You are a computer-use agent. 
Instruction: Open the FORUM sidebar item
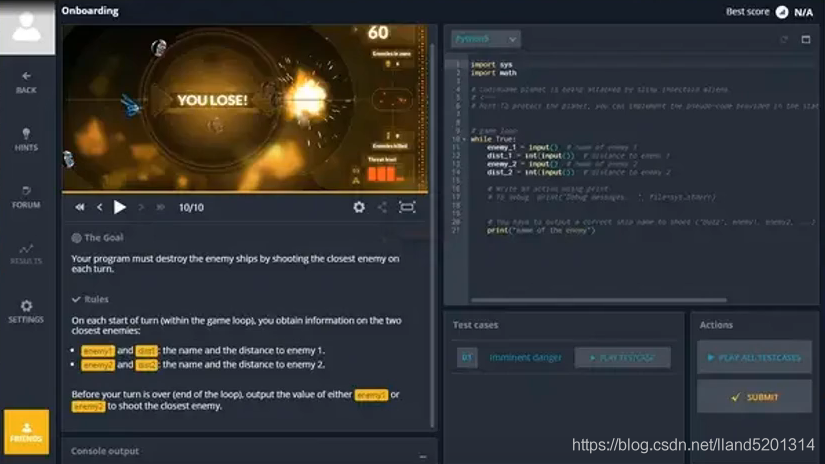coord(26,197)
